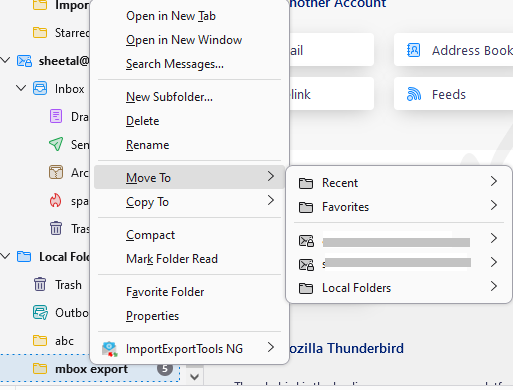Select the mbox export folder

point(91,369)
